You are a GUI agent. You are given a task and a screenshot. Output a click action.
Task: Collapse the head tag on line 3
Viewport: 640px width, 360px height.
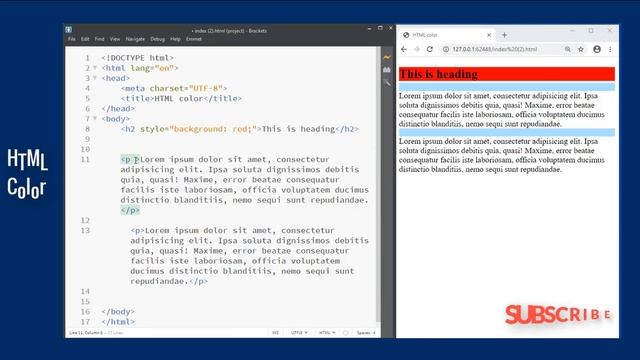click(95, 78)
